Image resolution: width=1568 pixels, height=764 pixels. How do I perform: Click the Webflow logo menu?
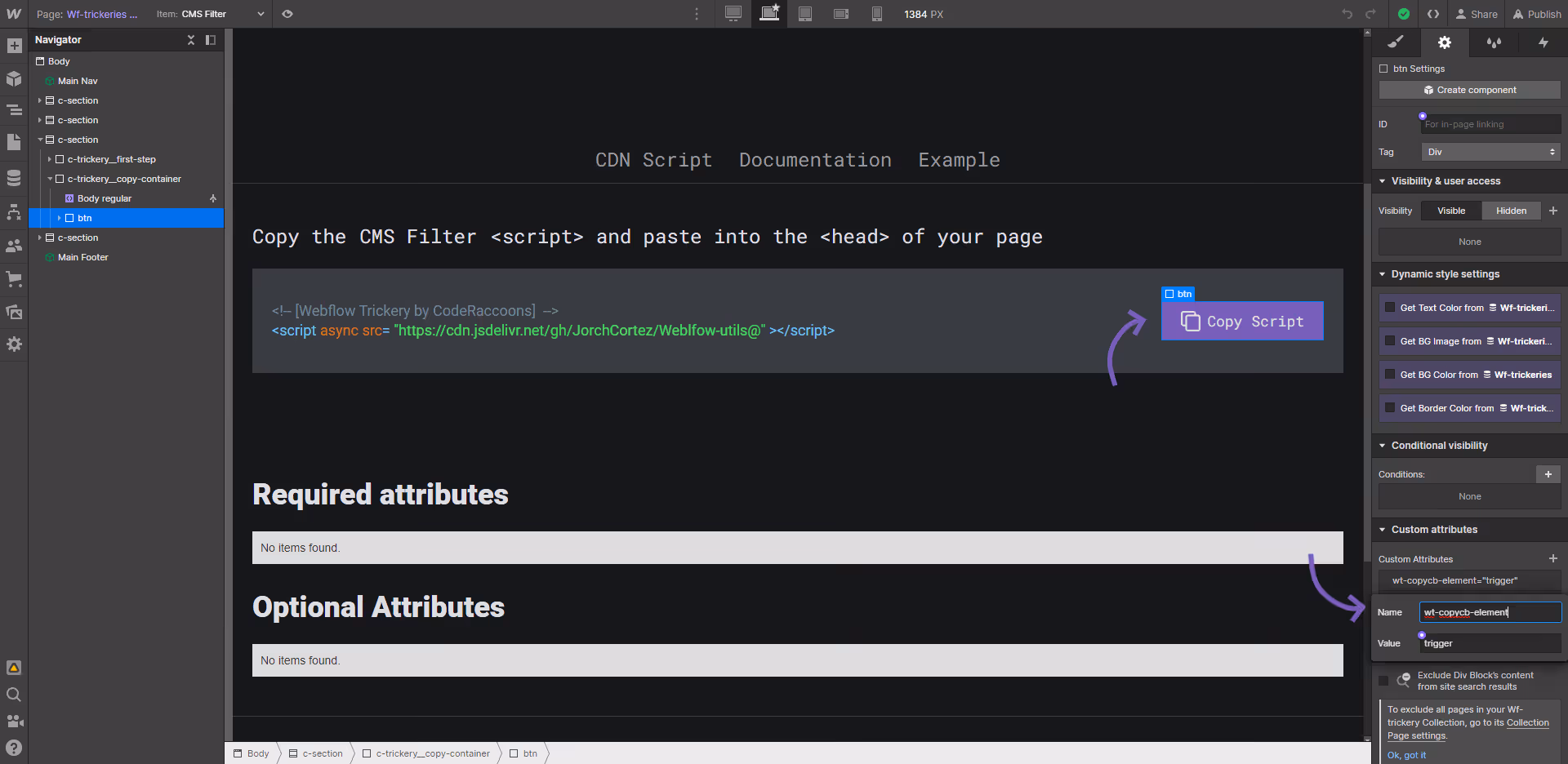click(14, 14)
